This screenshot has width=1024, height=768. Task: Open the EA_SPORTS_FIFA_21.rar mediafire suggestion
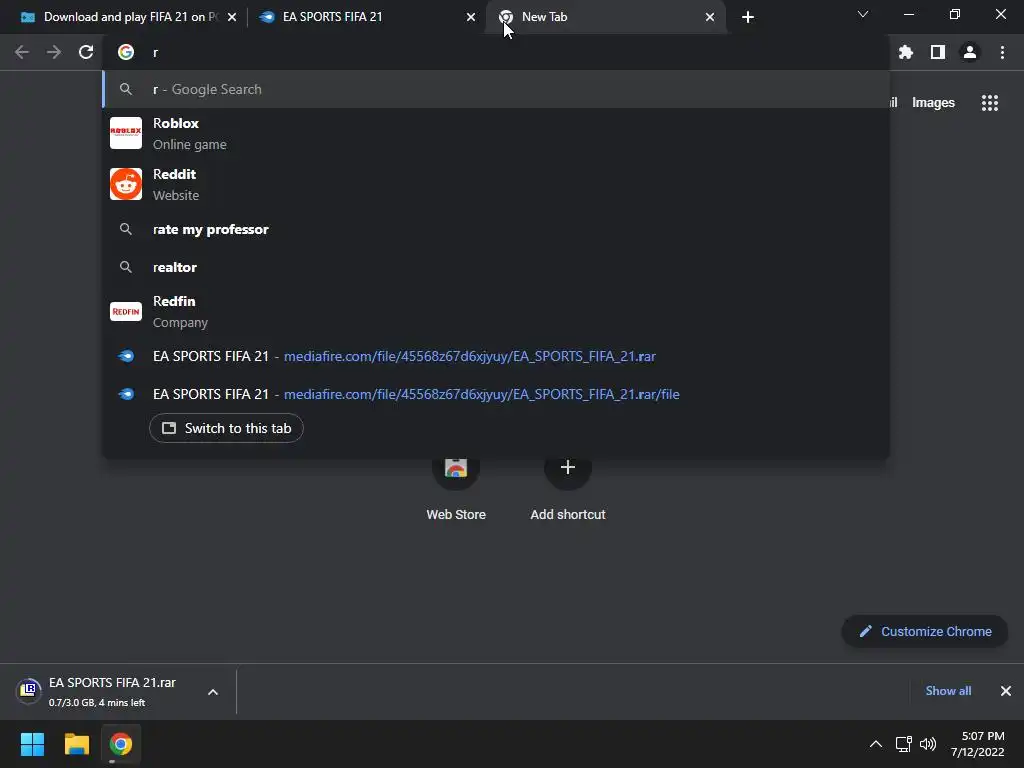pos(496,356)
